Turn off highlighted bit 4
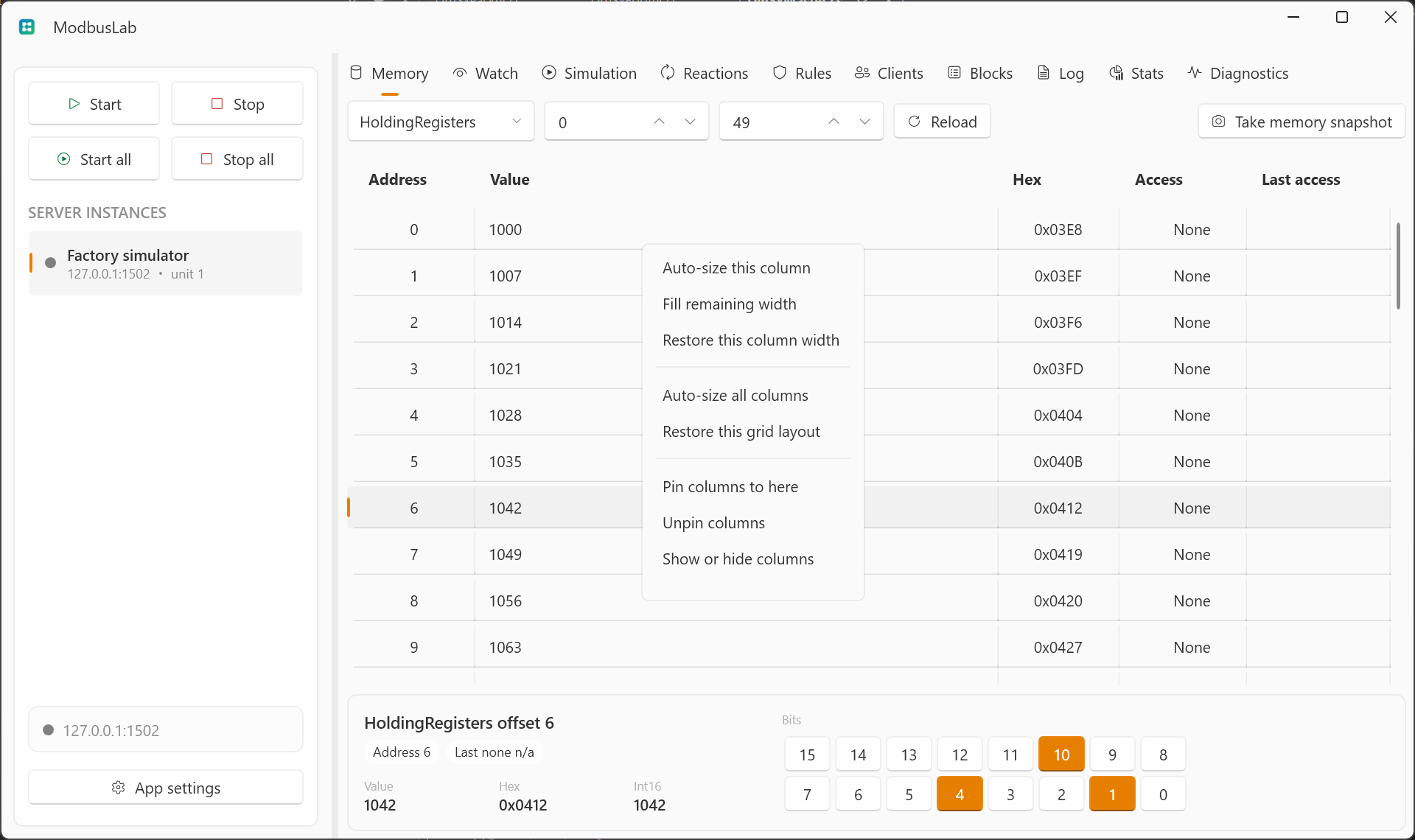This screenshot has height=840, width=1415. click(x=960, y=794)
